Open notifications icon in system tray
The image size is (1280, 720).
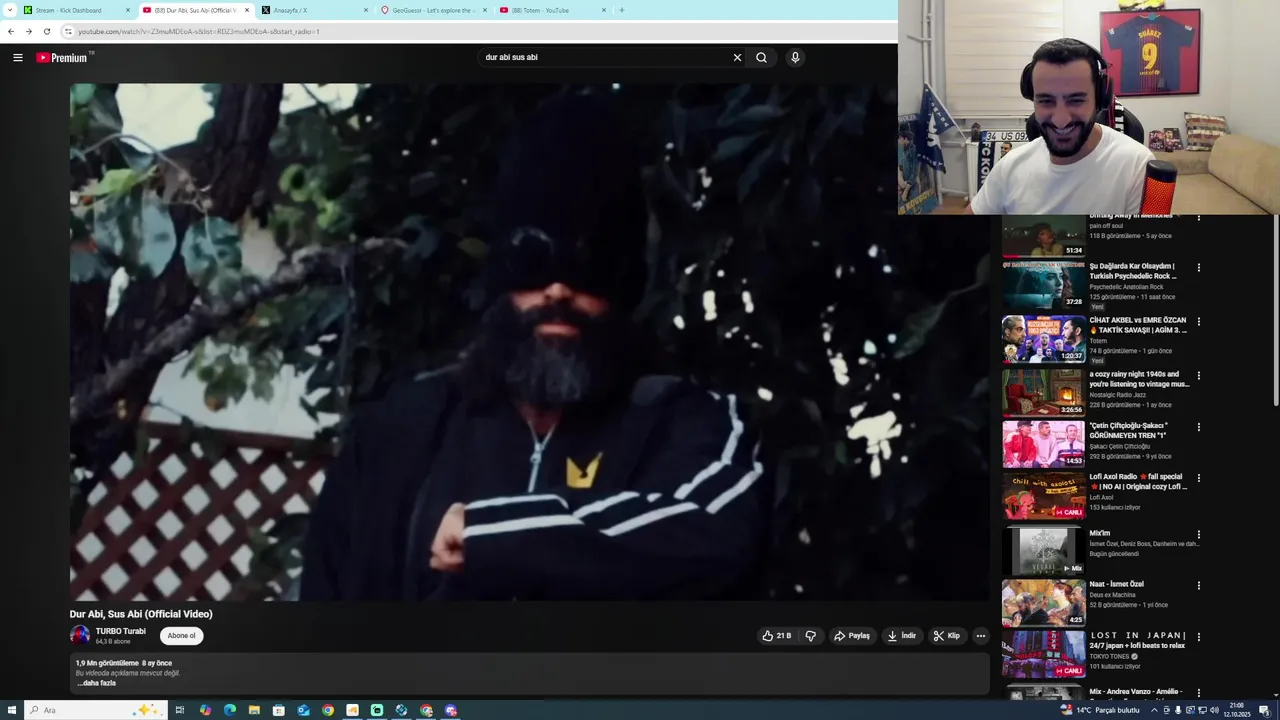pyautogui.click(x=1264, y=710)
